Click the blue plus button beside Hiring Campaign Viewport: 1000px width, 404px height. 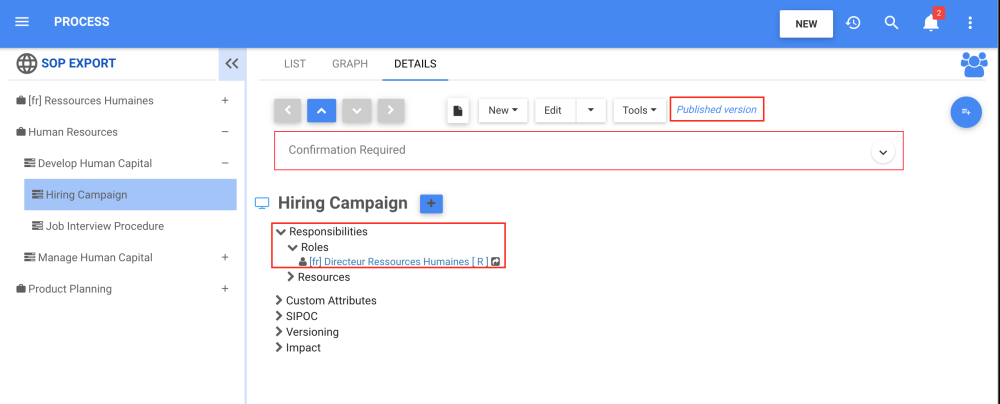(431, 203)
